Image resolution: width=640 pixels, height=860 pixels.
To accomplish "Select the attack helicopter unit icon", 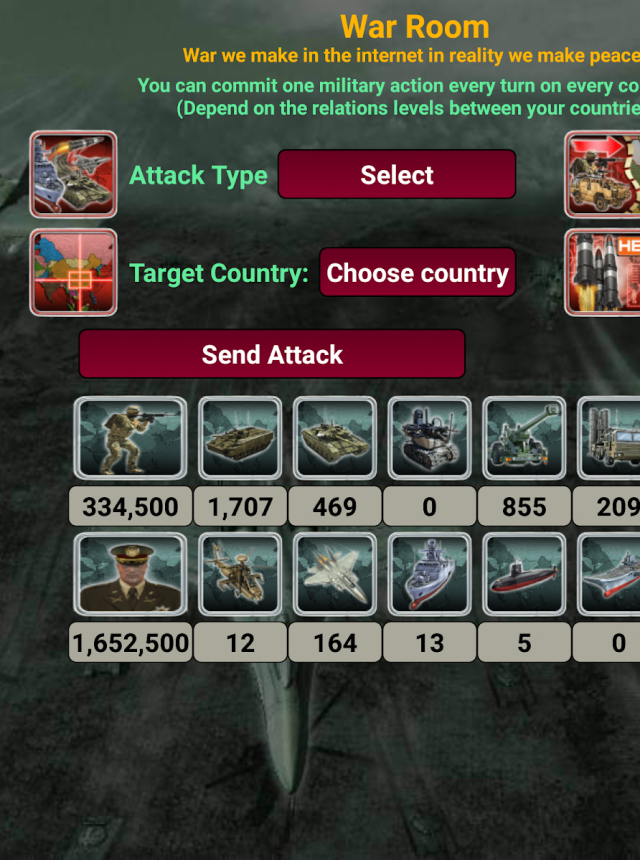I will pyautogui.click(x=240, y=574).
